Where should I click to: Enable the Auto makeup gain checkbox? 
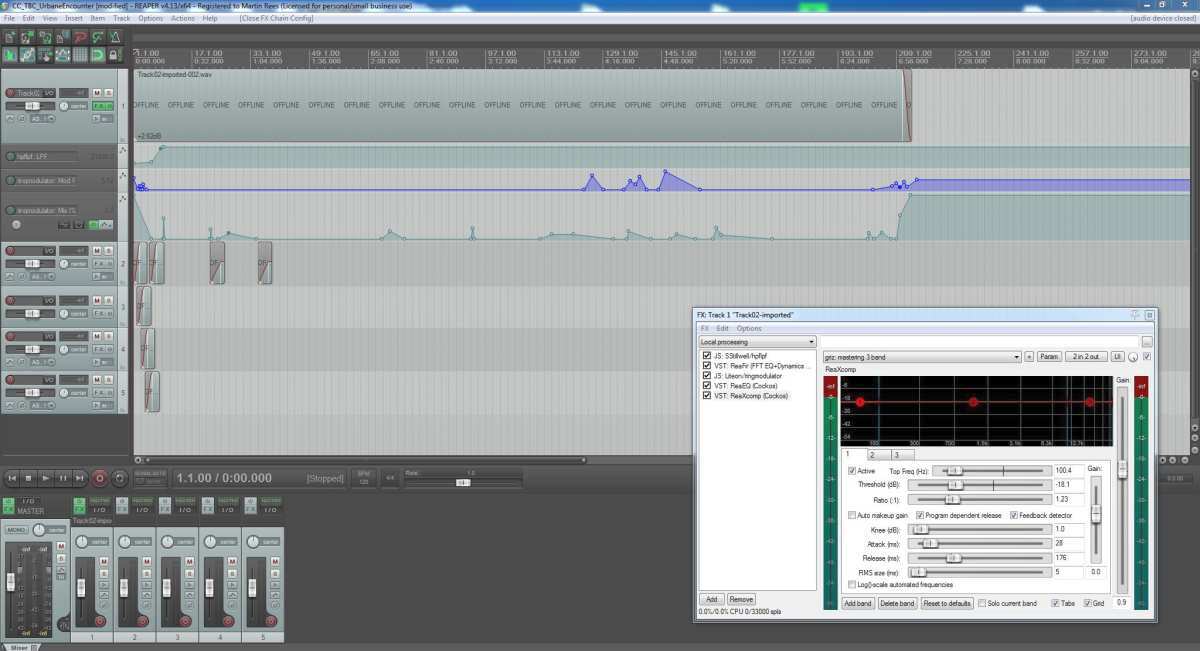coord(852,515)
